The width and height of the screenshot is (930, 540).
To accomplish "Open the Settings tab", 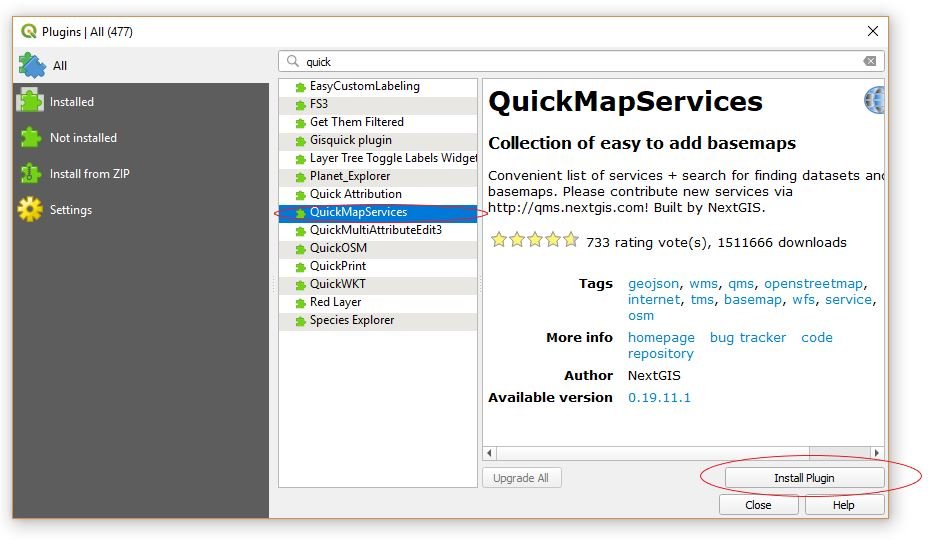I will pyautogui.click(x=141, y=209).
